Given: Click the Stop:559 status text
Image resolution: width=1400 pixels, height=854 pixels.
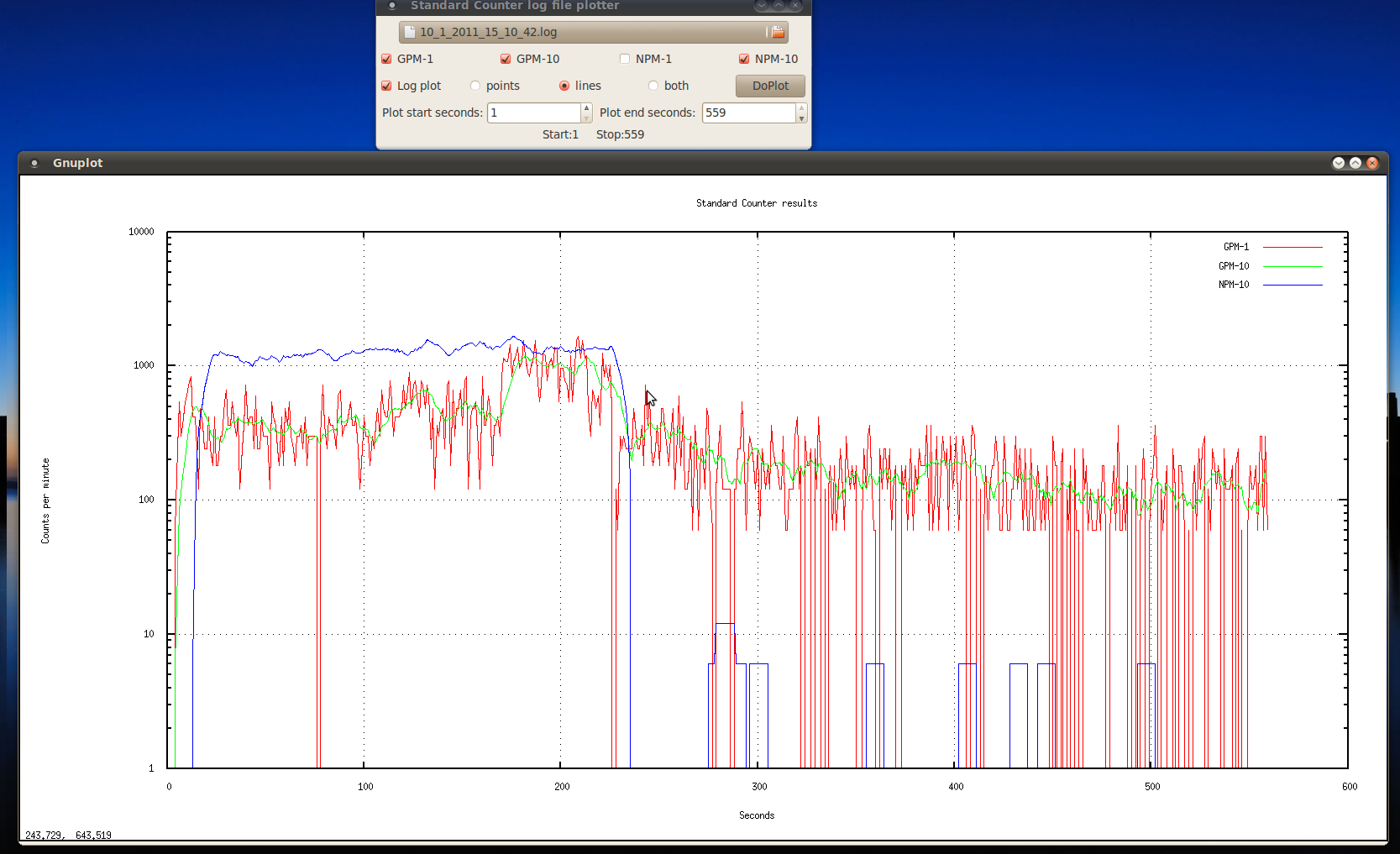Looking at the screenshot, I should (620, 134).
